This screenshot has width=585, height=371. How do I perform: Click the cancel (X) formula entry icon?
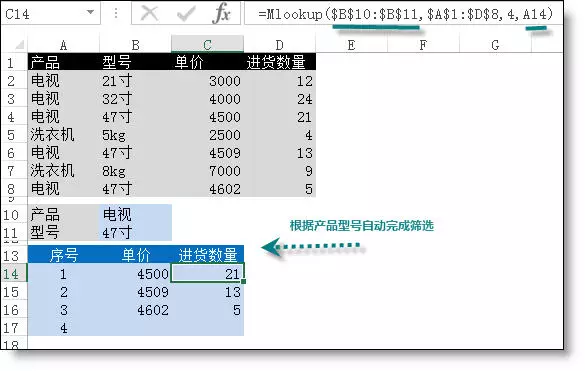[x=149, y=13]
